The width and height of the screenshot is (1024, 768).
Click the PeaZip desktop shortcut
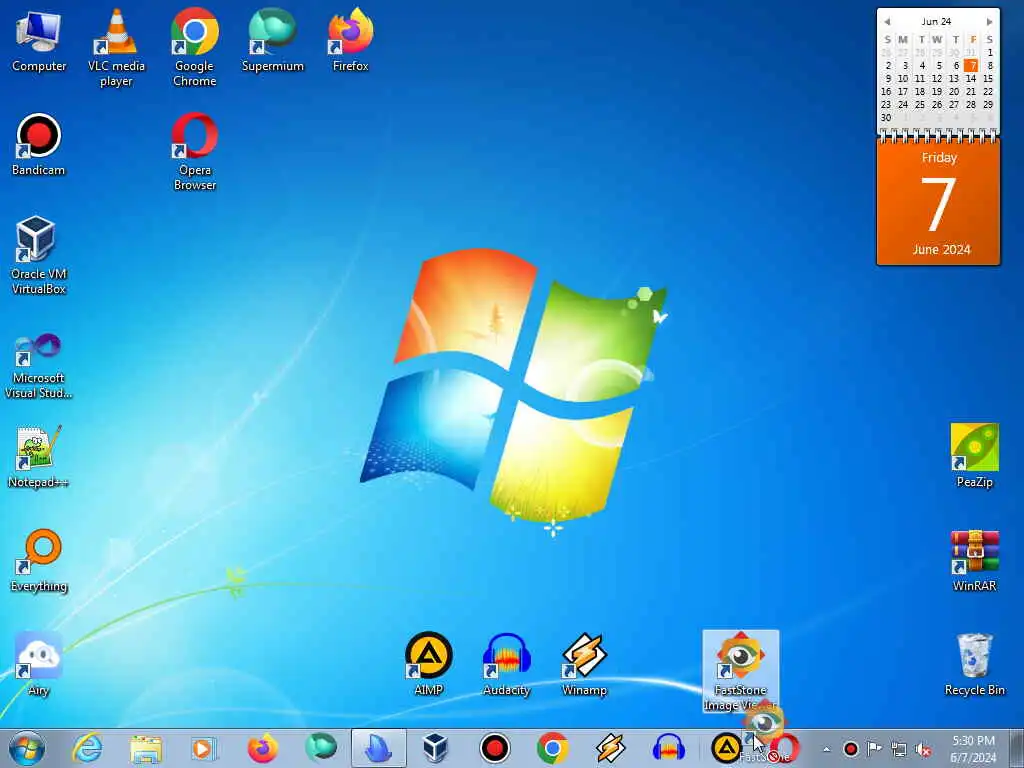point(974,456)
